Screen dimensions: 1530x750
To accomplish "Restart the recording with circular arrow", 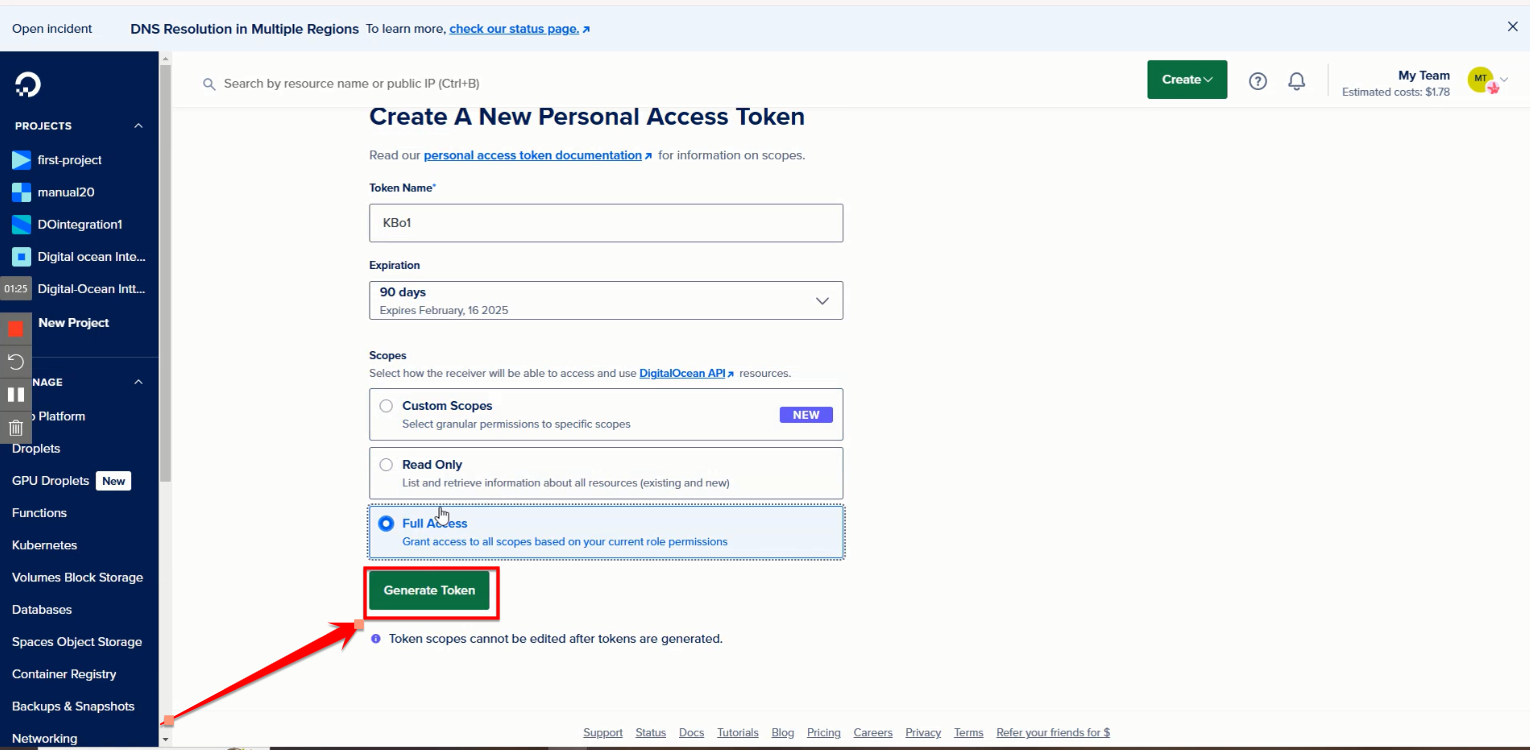I will pyautogui.click(x=16, y=361).
